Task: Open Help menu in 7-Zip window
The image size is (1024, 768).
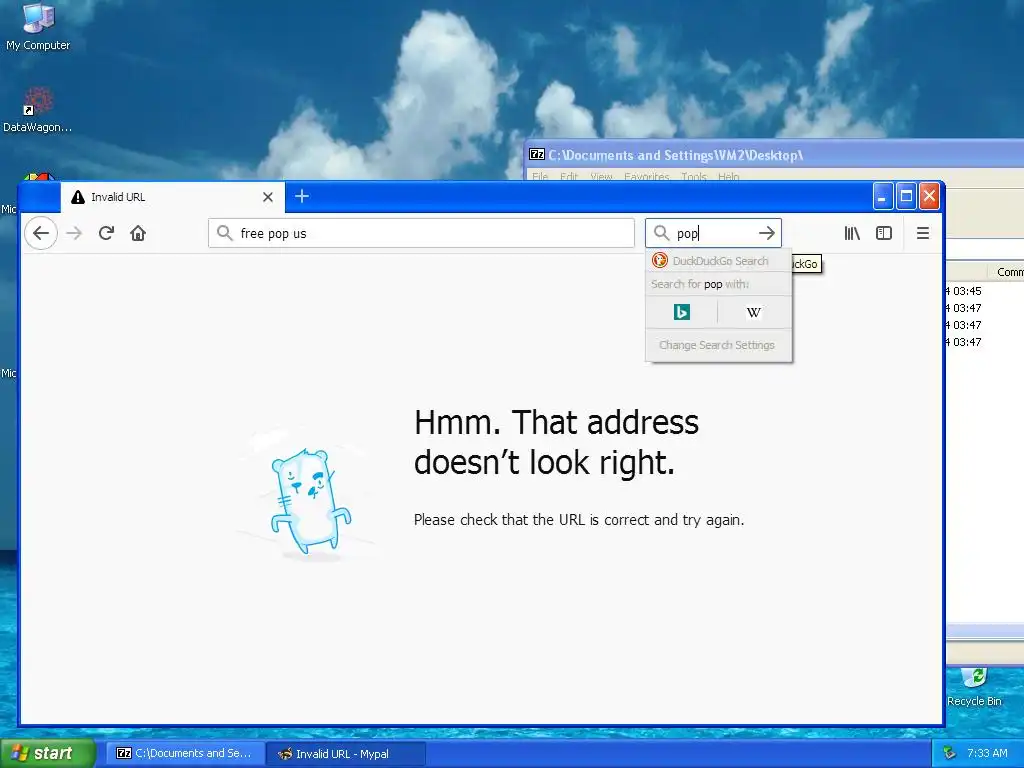Action: click(x=728, y=176)
